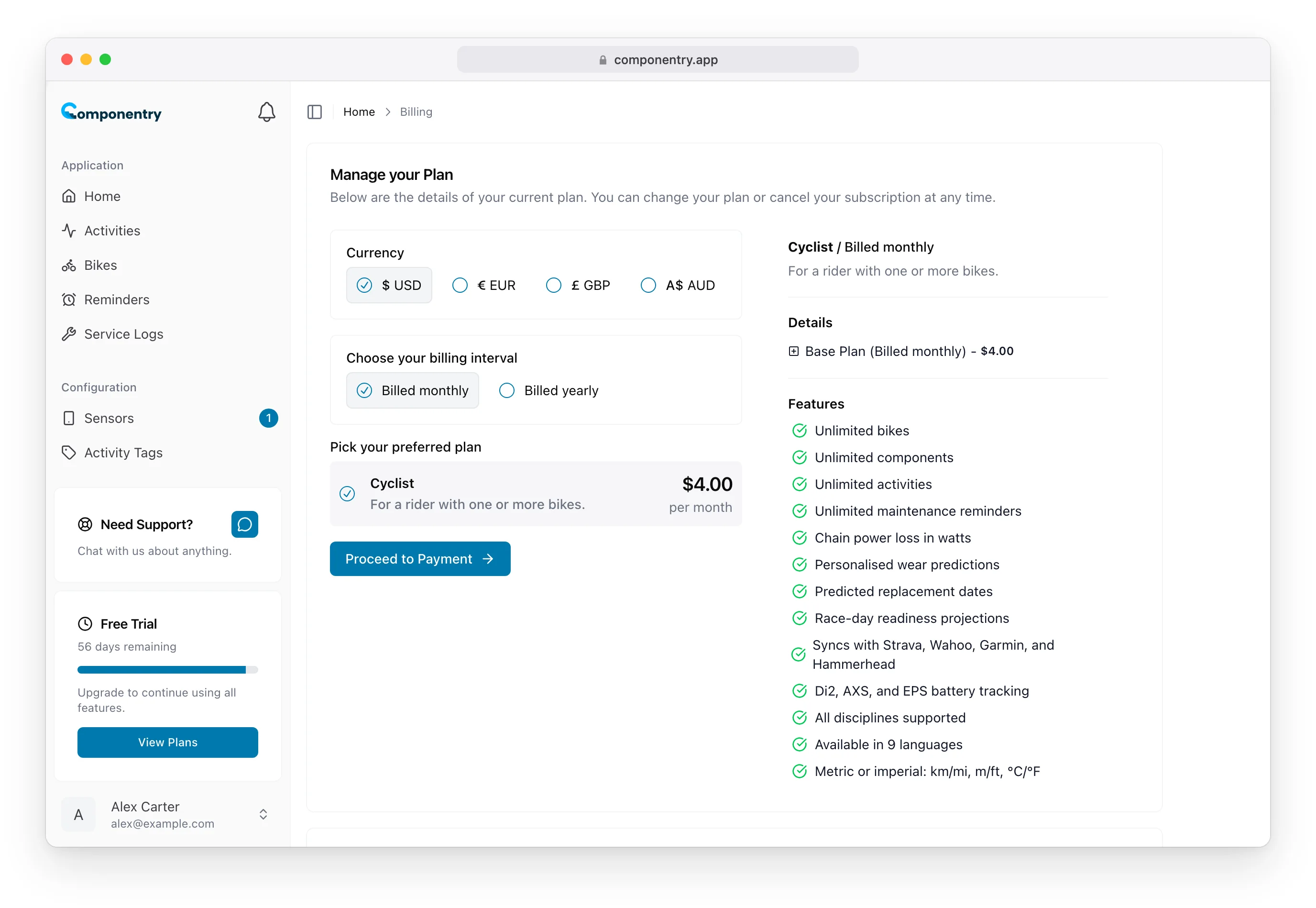The image size is (1316, 908).
Task: Click the Reminders alarm clock icon
Action: click(x=69, y=300)
